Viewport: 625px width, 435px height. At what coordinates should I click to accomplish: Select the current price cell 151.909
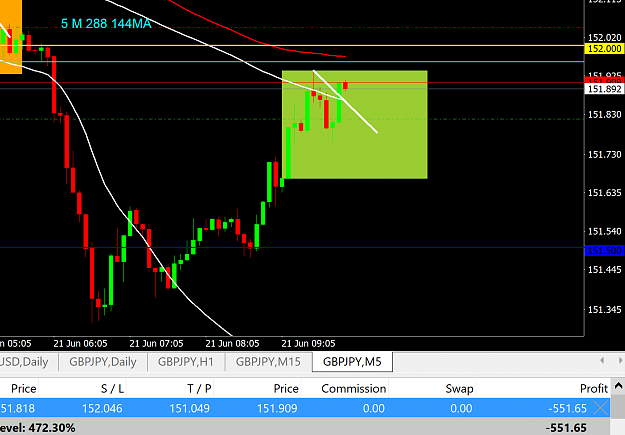tap(277, 408)
